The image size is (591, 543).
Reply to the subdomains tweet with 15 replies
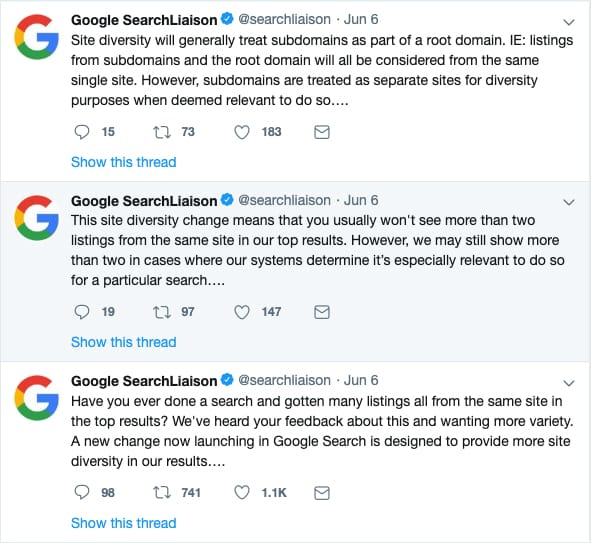click(82, 132)
